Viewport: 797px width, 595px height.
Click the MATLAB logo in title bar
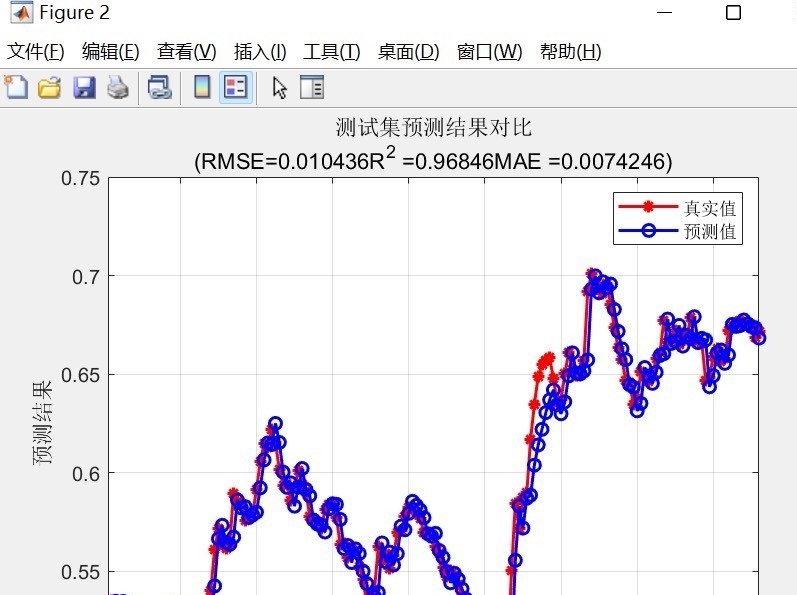(21, 13)
